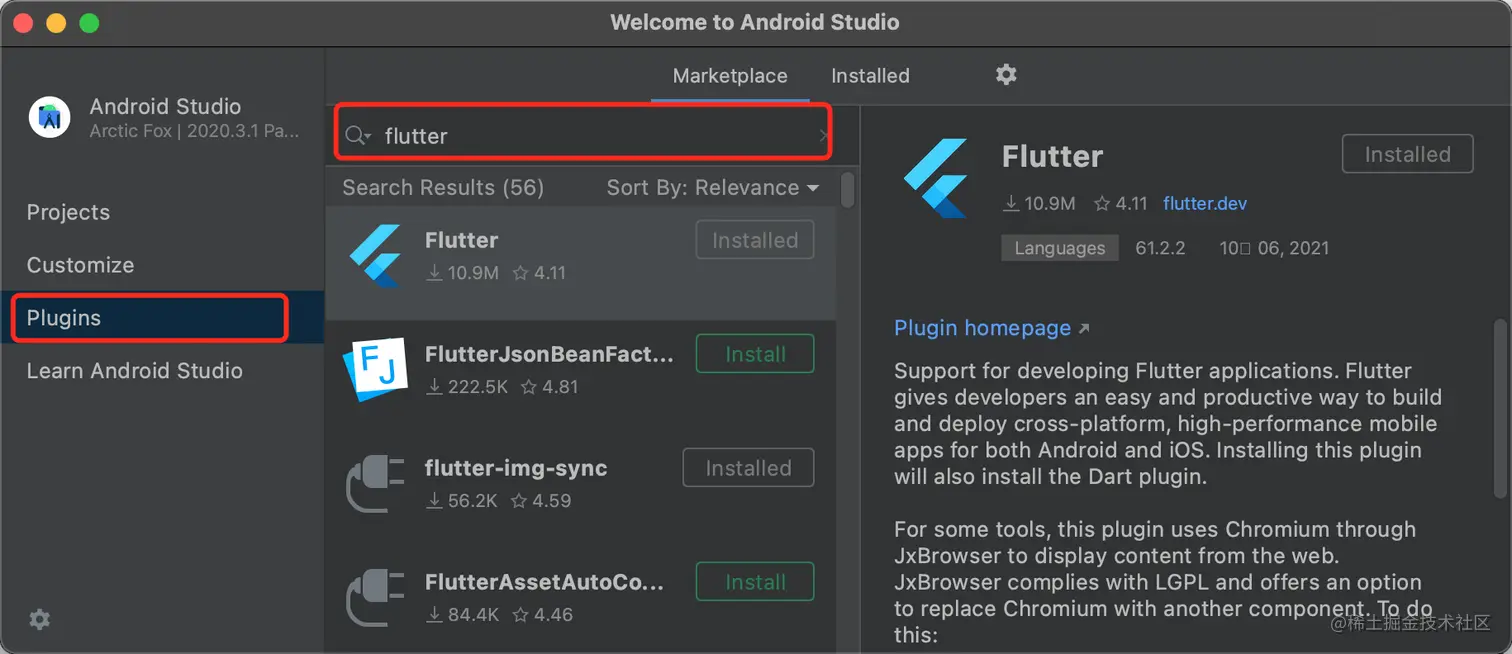Click the FlutterJsonBeanFactory FJ icon
The height and width of the screenshot is (654, 1512).
[x=373, y=370]
